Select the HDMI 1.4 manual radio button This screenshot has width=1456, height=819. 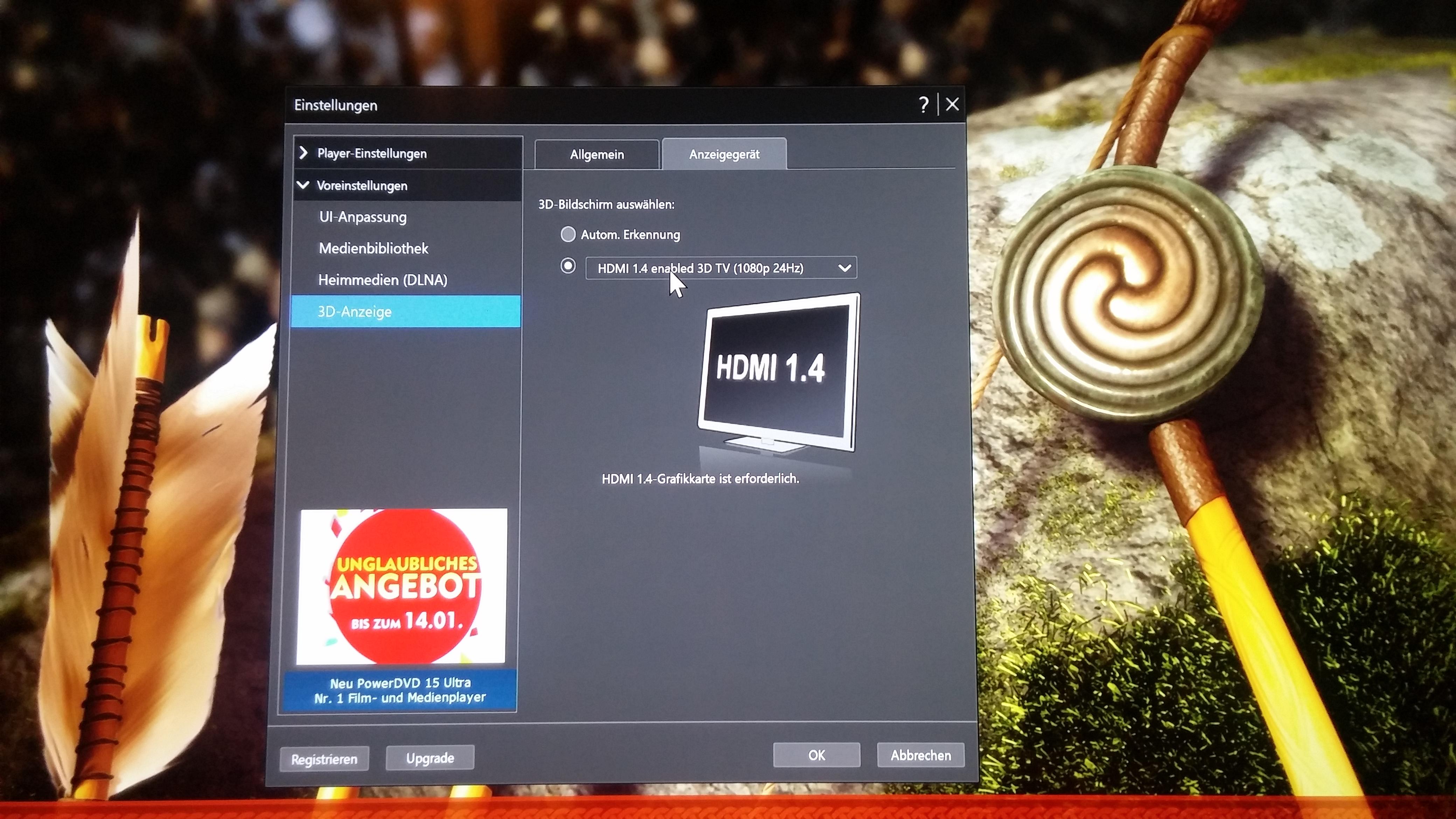point(568,266)
